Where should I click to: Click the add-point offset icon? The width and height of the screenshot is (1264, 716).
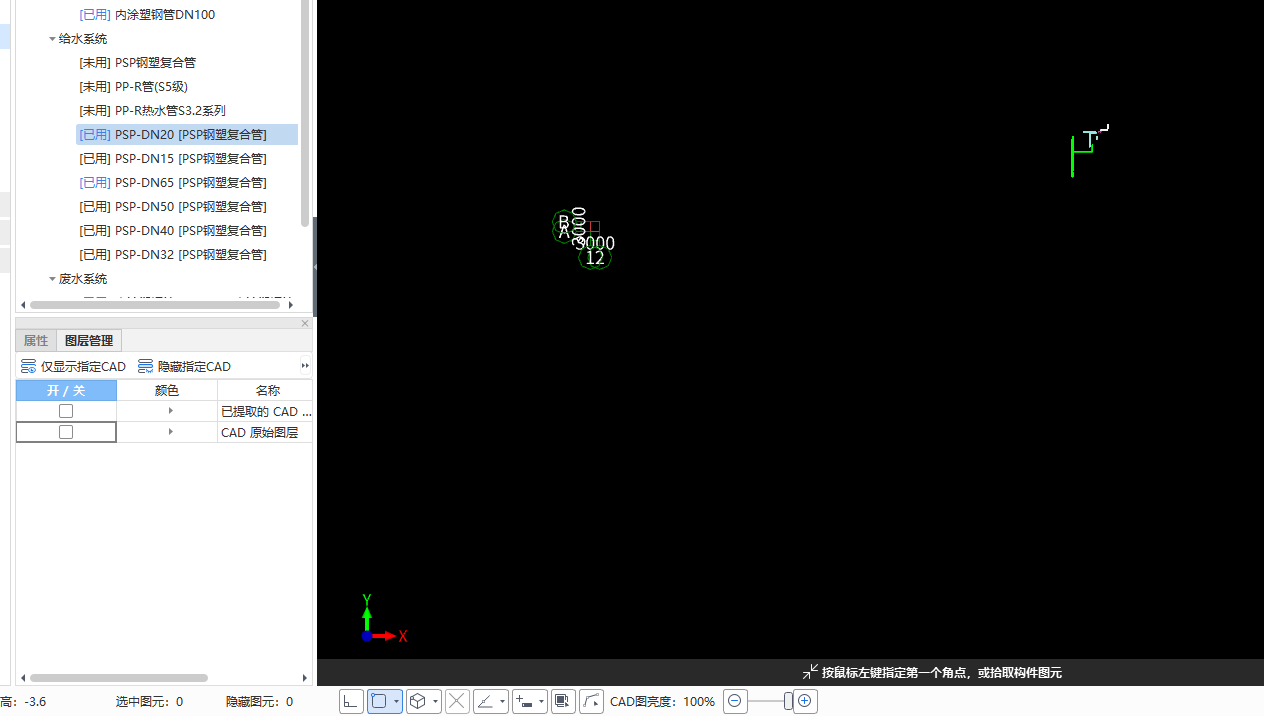tap(524, 702)
